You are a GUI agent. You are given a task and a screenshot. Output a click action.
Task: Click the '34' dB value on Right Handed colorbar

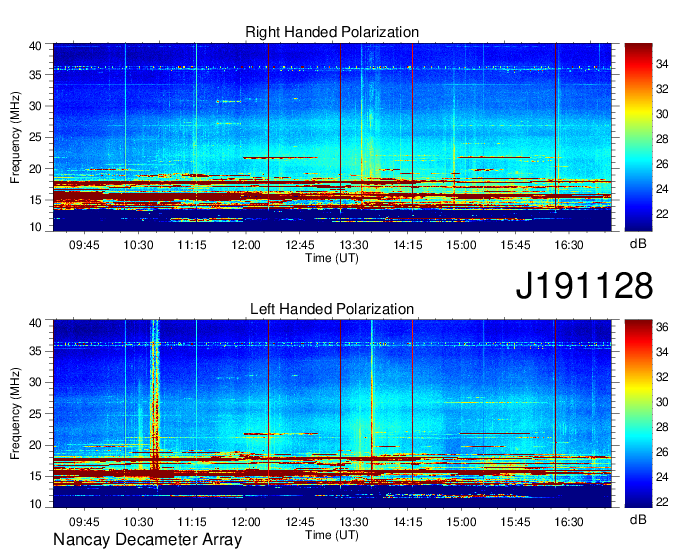pyautogui.click(x=662, y=64)
